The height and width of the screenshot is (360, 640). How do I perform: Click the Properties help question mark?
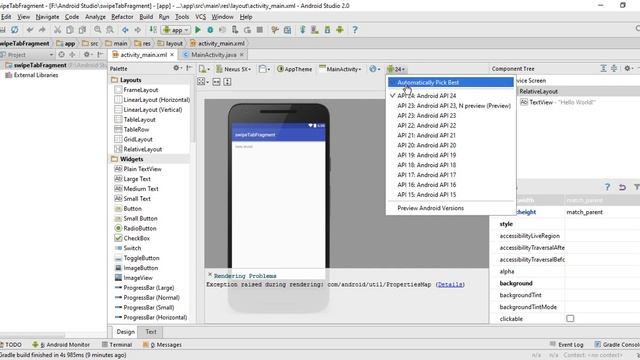[x=607, y=187]
